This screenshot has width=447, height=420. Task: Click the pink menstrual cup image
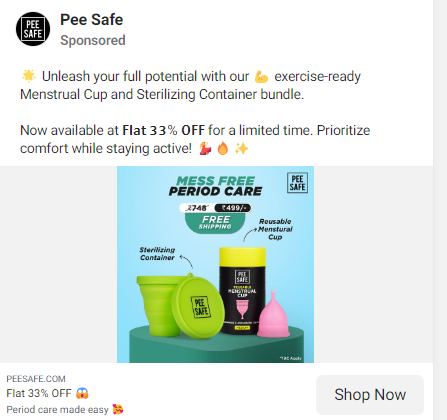point(274,314)
